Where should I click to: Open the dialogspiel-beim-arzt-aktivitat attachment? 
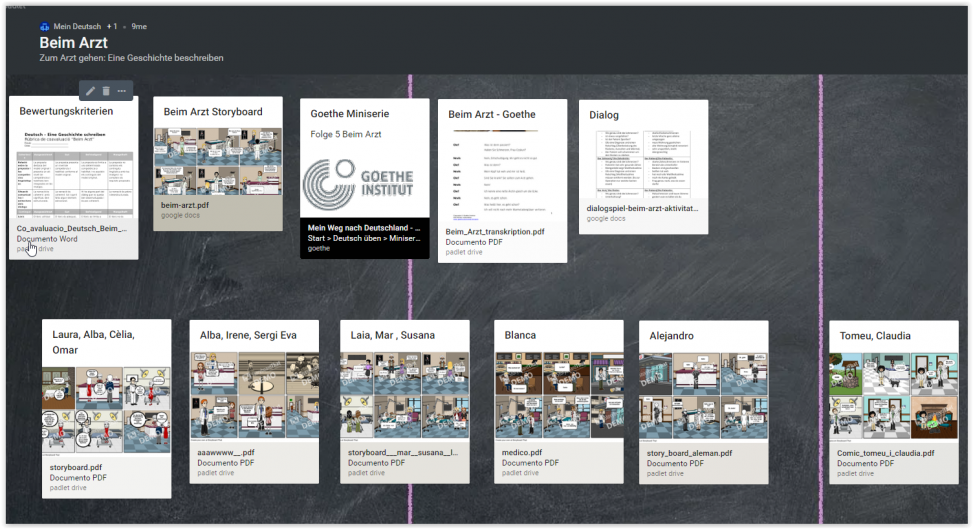click(x=642, y=208)
